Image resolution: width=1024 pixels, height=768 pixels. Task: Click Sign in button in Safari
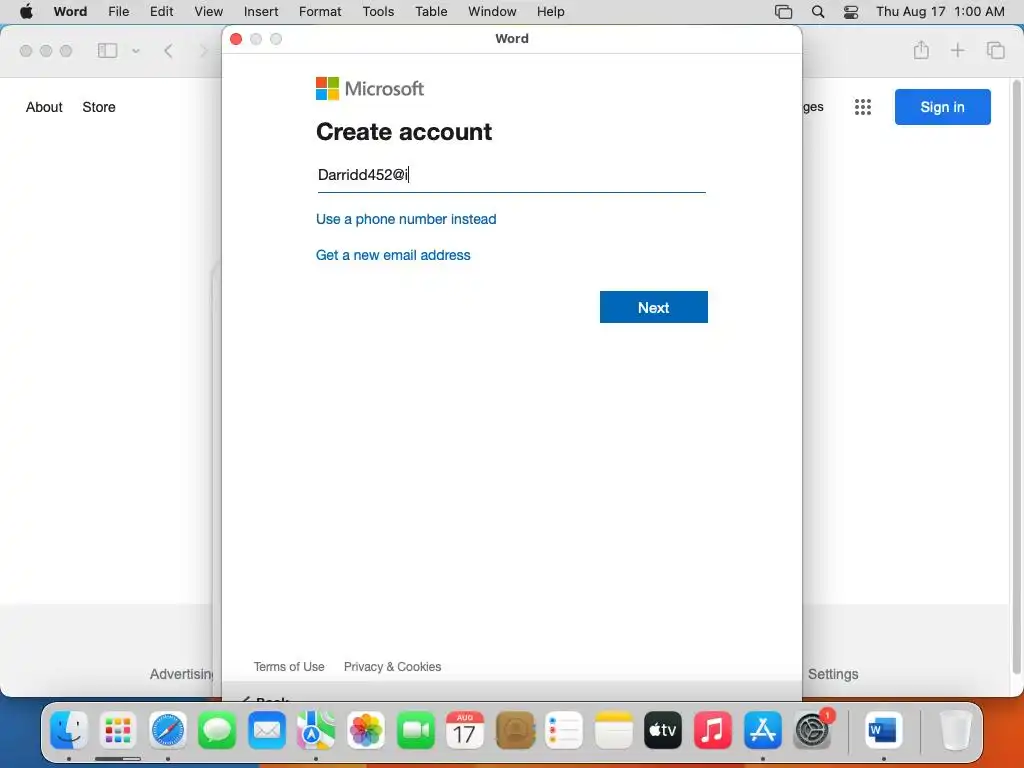coord(942,107)
